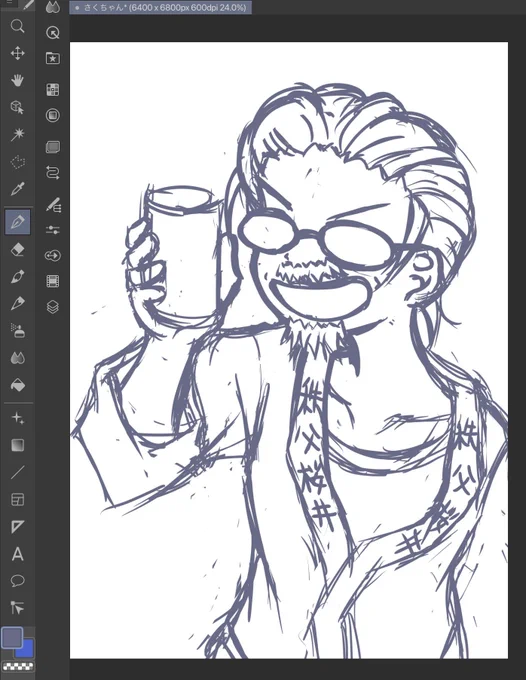Select the Gradient square tool
Screen dimensions: 526x680
point(17,445)
